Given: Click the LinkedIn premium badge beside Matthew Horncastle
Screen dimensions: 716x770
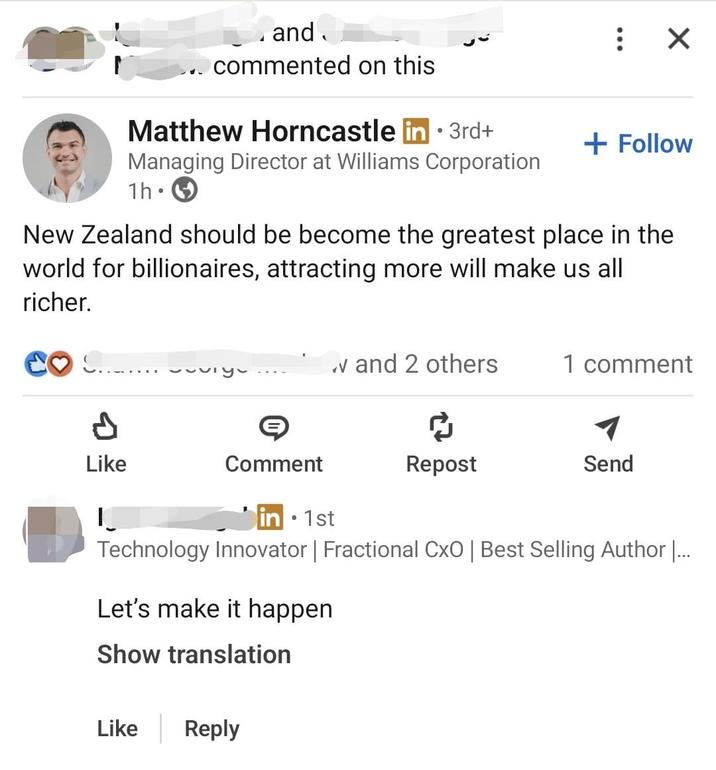Looking at the screenshot, I should click(415, 131).
